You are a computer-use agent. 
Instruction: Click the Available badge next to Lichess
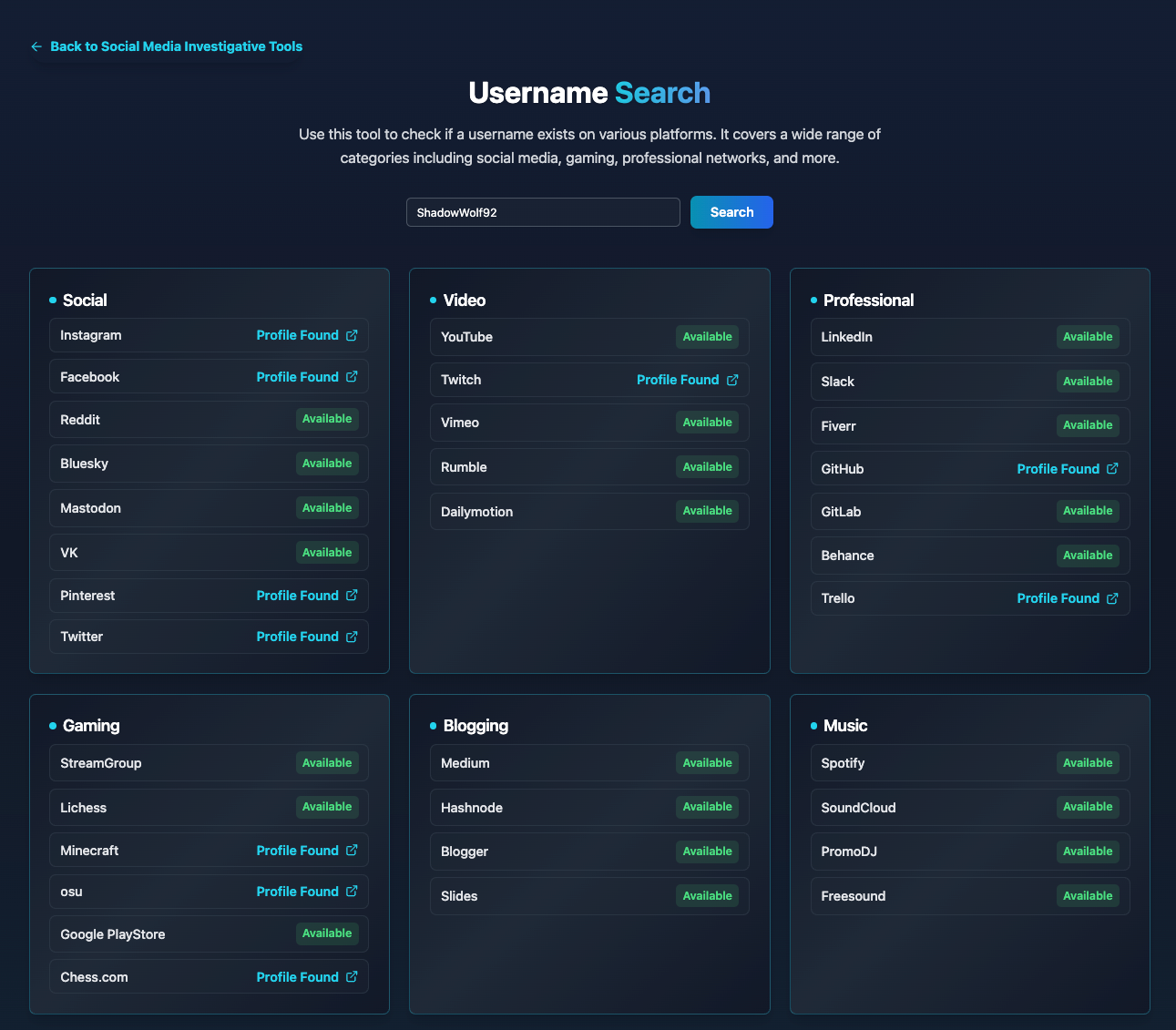point(327,807)
